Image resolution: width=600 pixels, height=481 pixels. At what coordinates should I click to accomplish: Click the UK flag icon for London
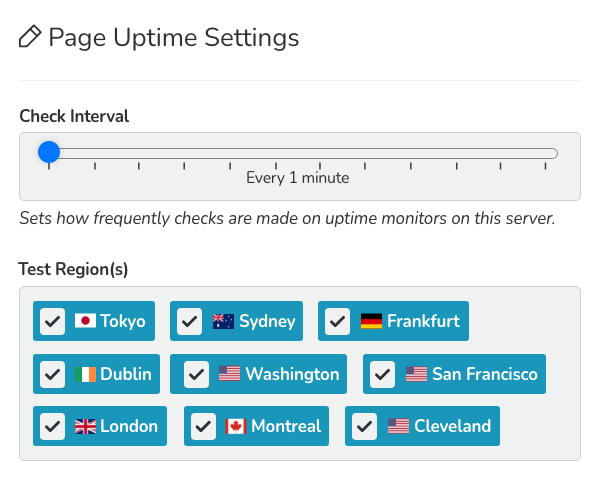click(85, 426)
